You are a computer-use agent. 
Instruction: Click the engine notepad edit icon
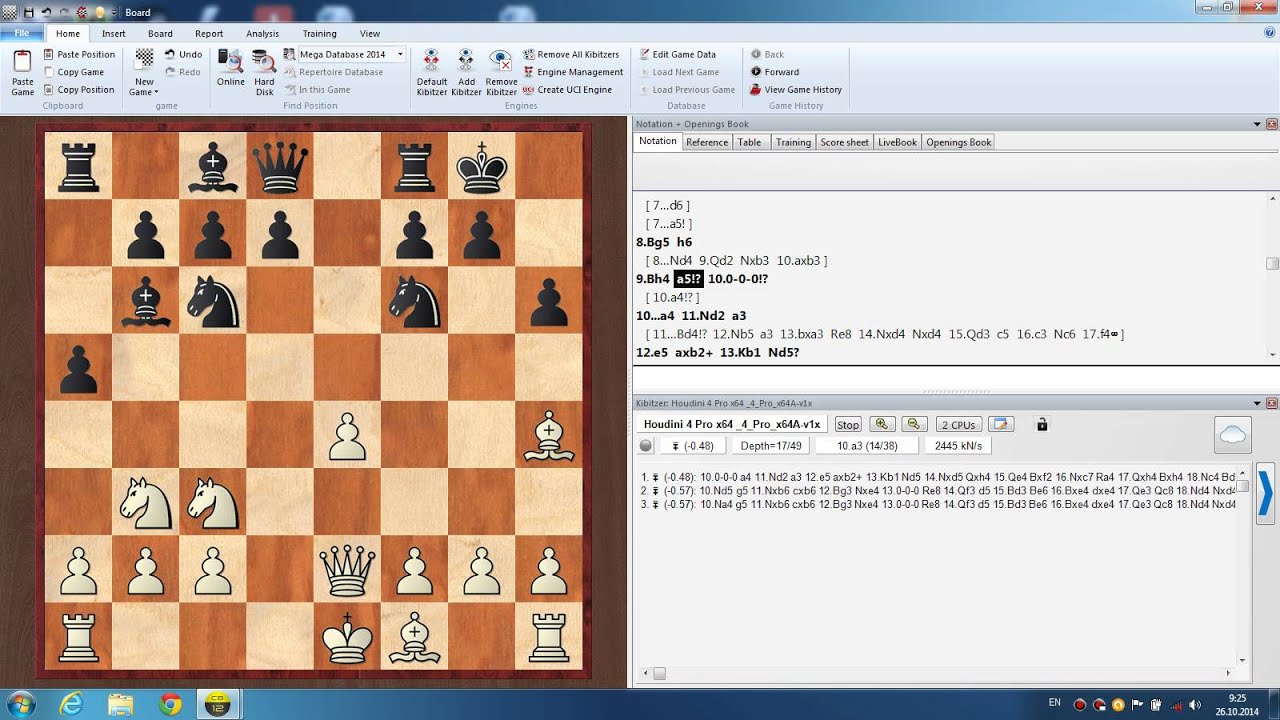(1002, 425)
